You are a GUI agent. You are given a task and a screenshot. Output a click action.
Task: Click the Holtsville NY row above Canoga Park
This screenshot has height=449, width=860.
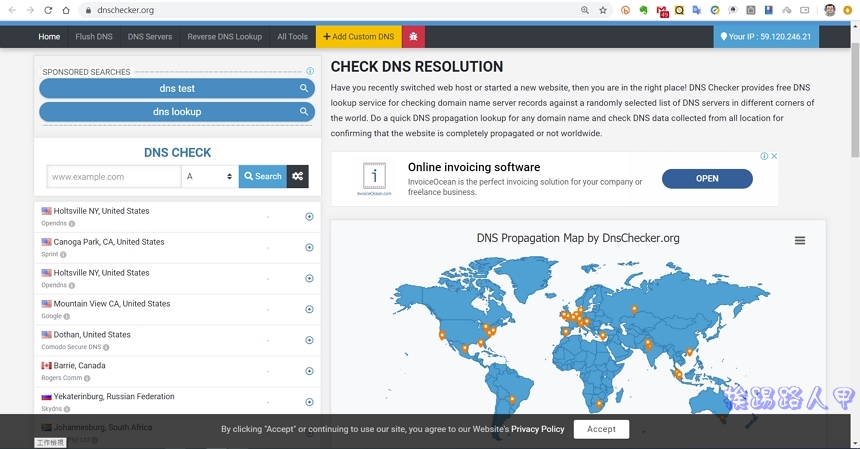click(177, 217)
